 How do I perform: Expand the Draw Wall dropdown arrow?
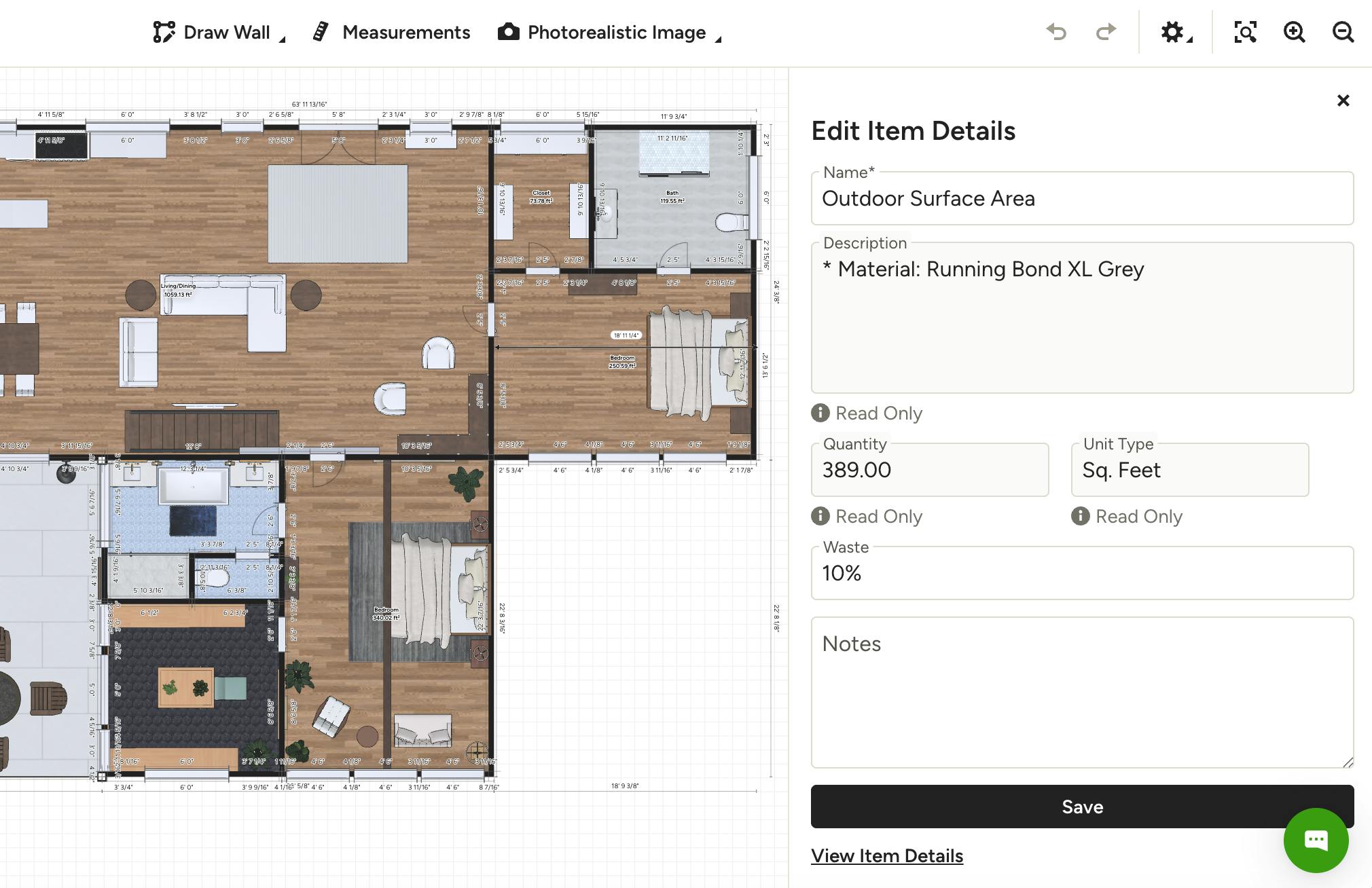(283, 39)
